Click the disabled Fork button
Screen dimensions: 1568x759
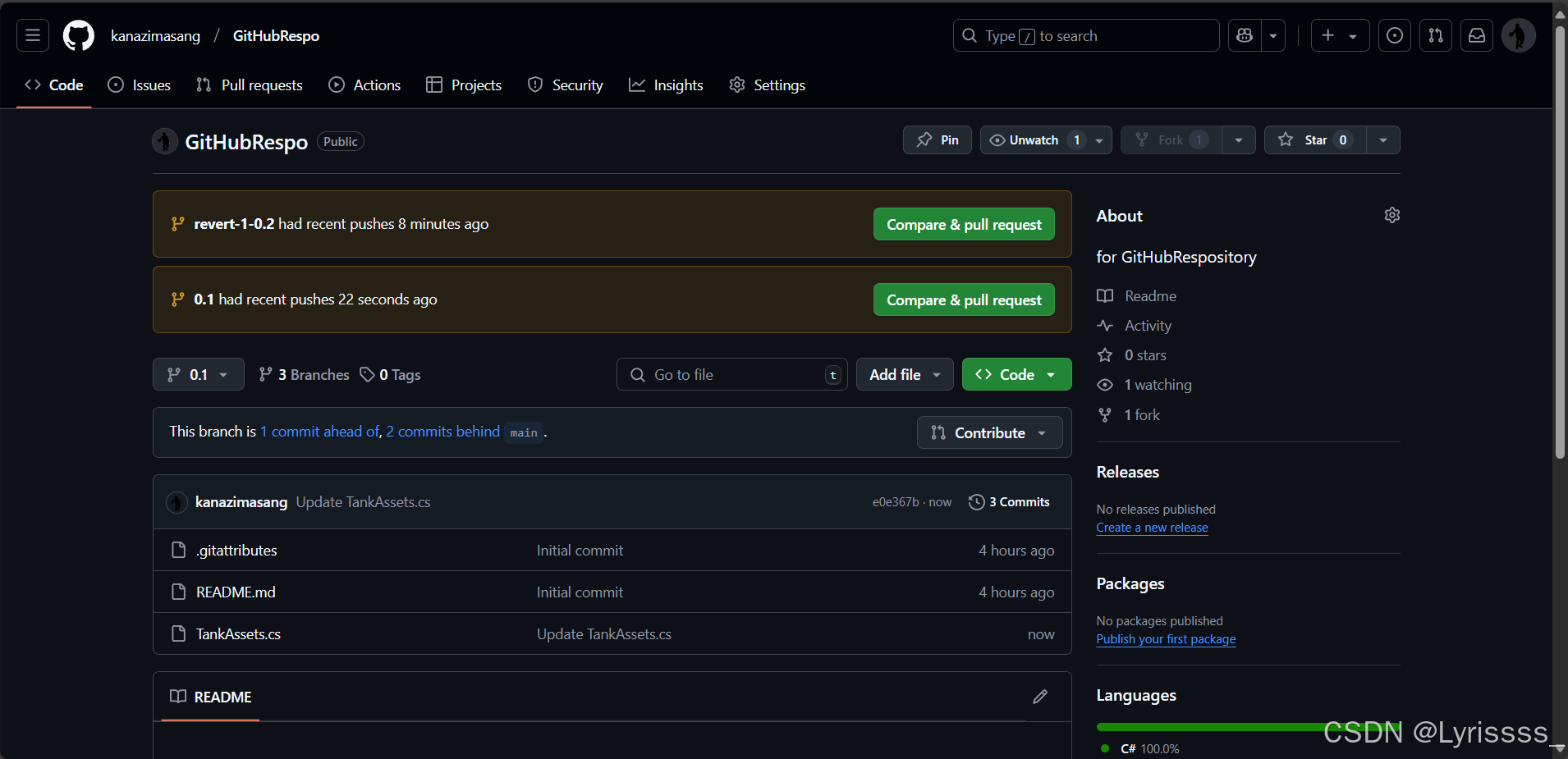coord(1171,140)
